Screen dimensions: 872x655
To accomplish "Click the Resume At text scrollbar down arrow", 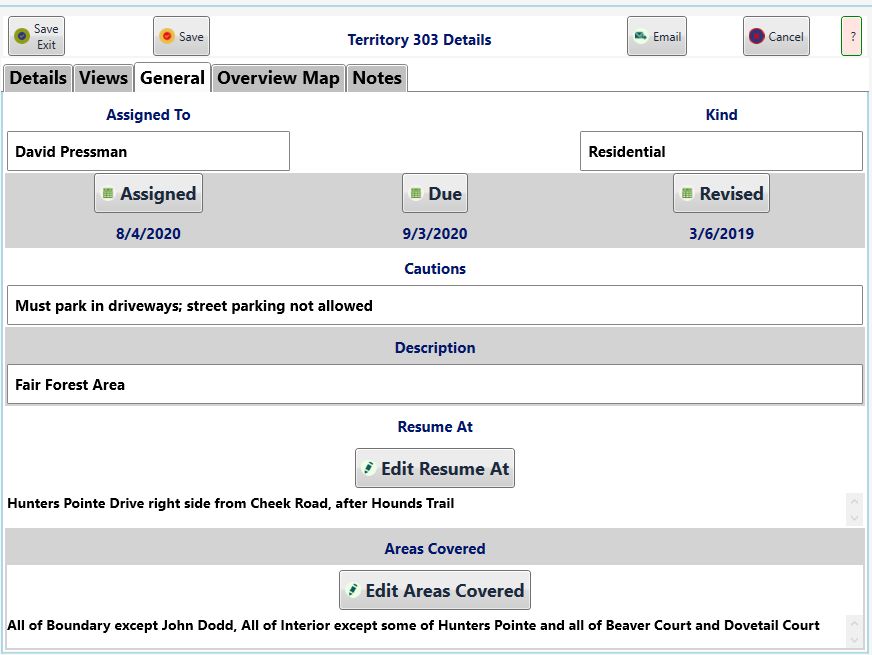I will coord(854,518).
